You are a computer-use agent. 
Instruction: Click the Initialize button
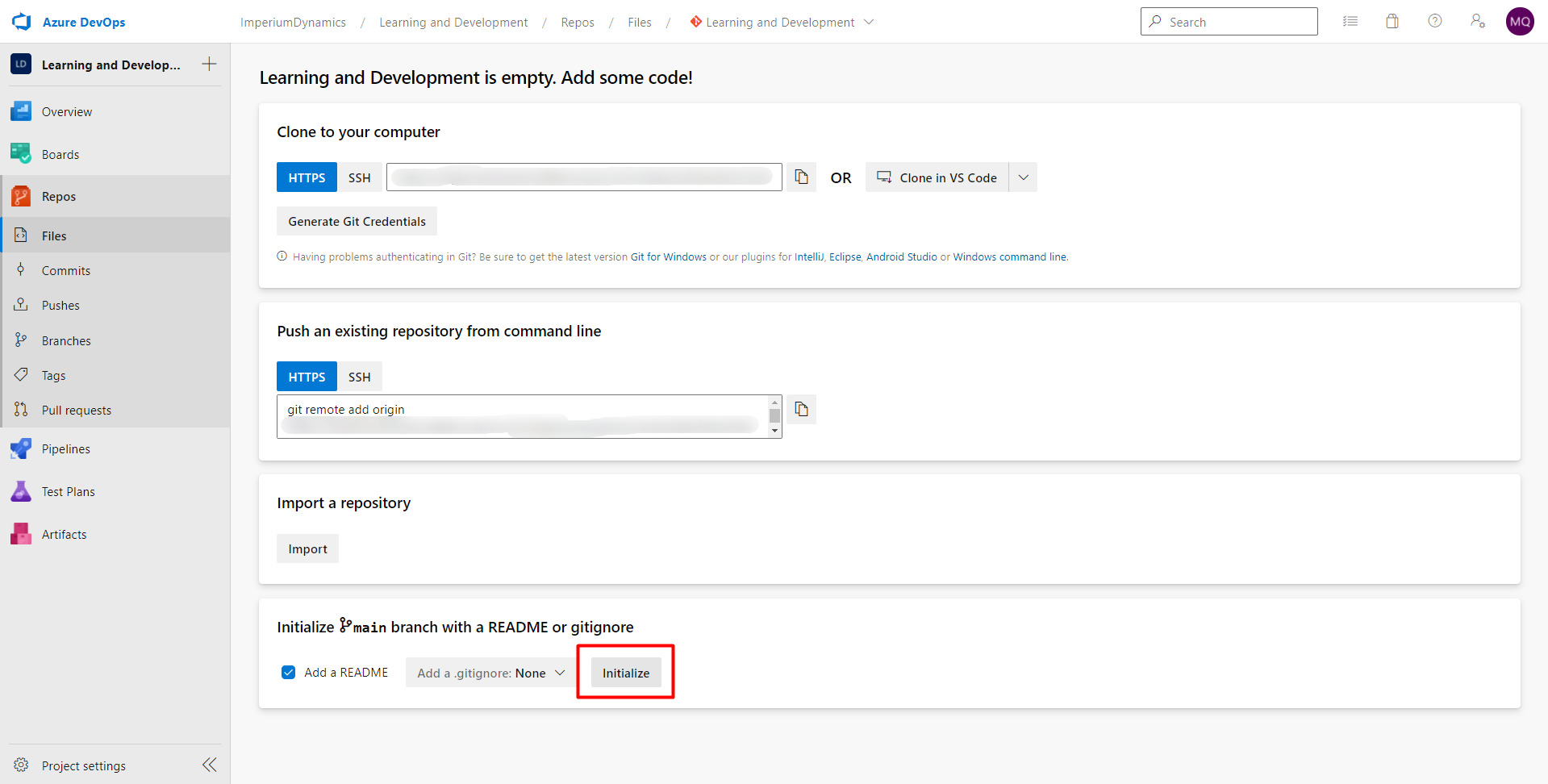click(x=625, y=672)
